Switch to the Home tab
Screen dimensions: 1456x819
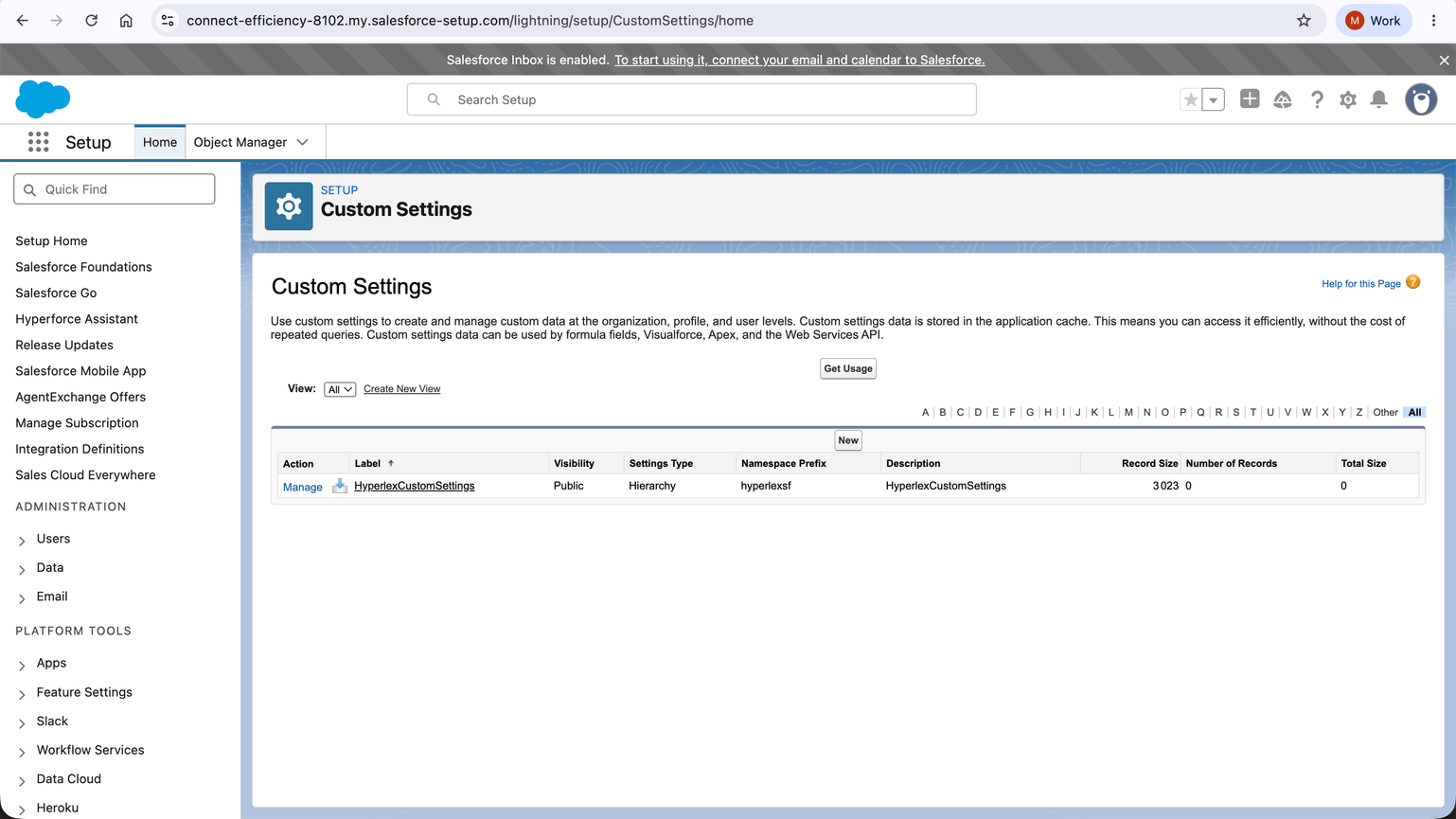[x=160, y=142]
